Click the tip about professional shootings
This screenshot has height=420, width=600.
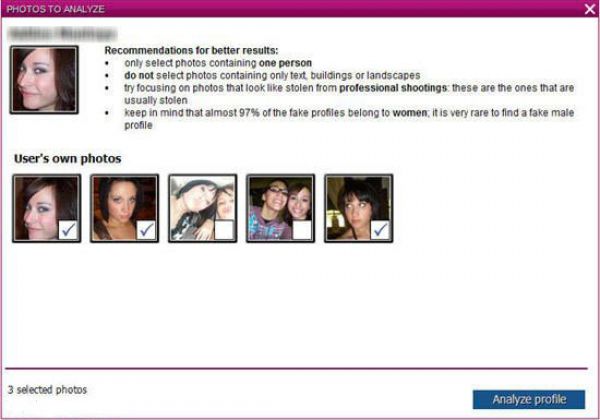pyautogui.click(x=349, y=94)
